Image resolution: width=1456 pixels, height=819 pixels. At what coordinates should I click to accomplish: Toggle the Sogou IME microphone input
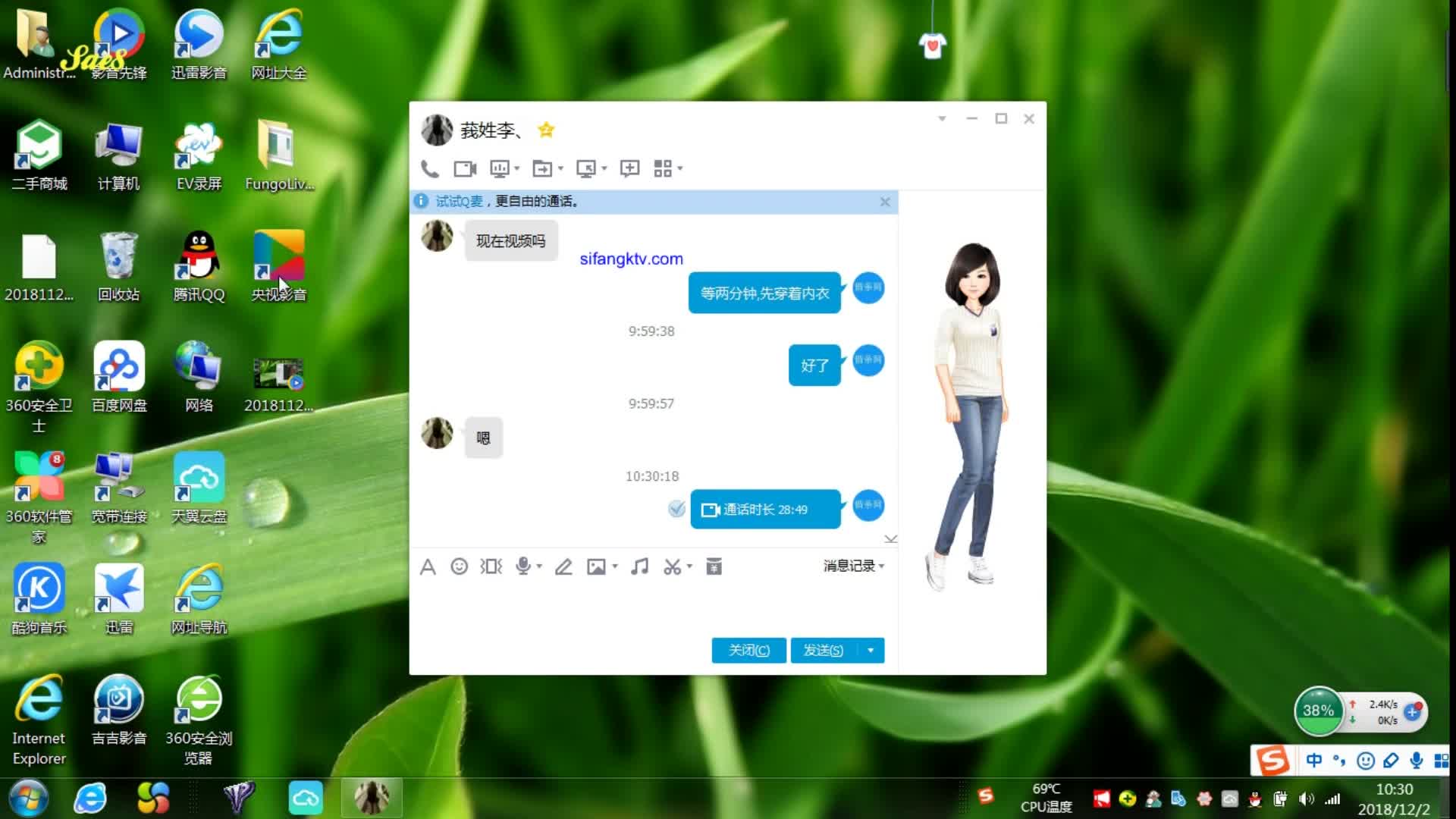point(1416,760)
